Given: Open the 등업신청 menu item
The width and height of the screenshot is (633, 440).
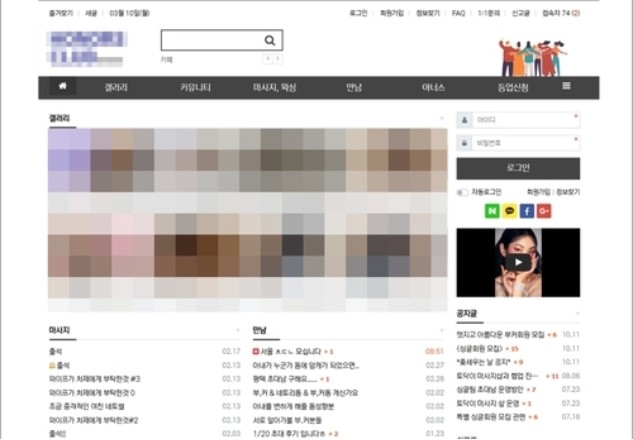Looking at the screenshot, I should (x=513, y=87).
